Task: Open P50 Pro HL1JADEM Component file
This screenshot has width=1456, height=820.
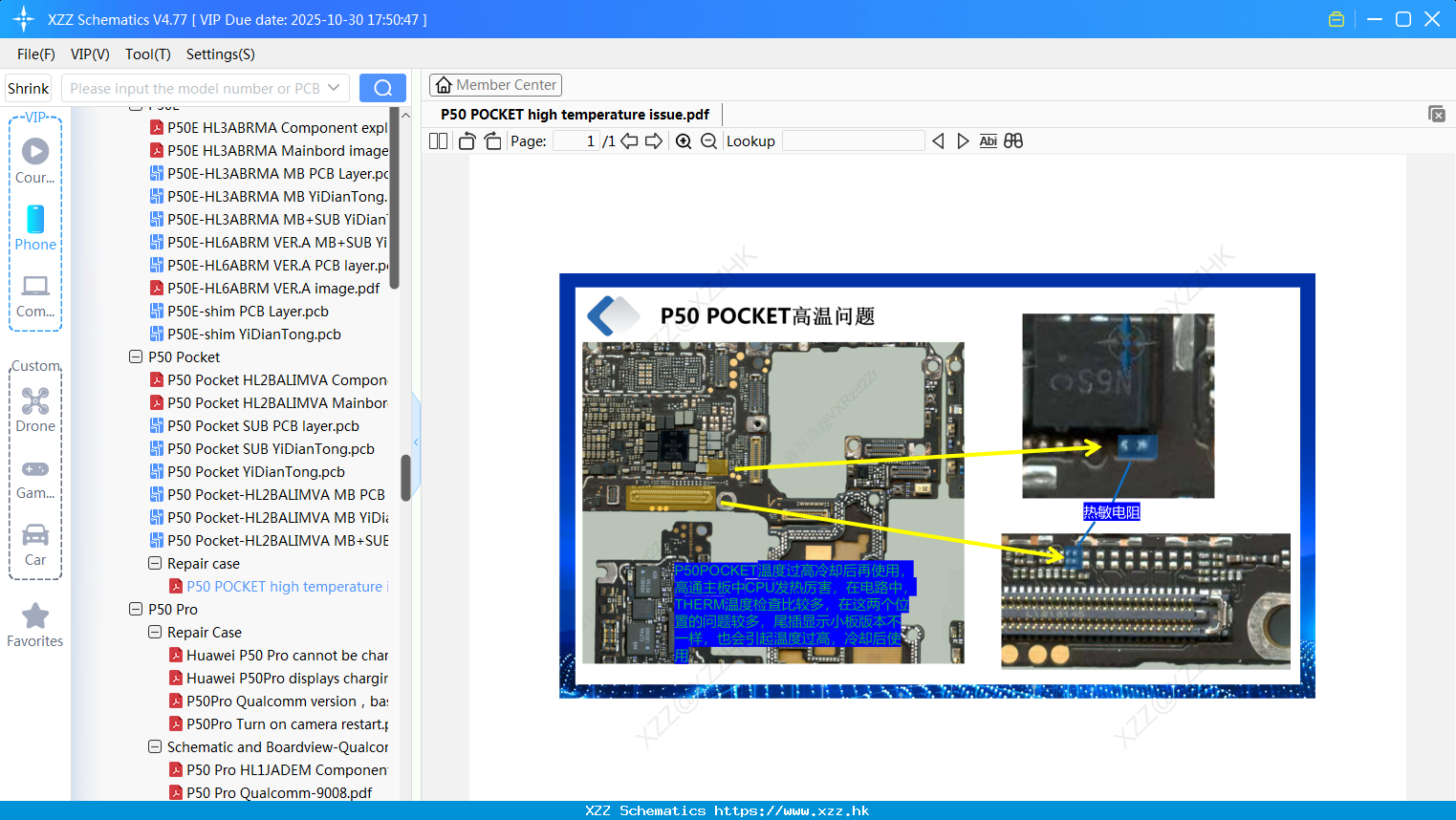Action: pyautogui.click(x=278, y=769)
